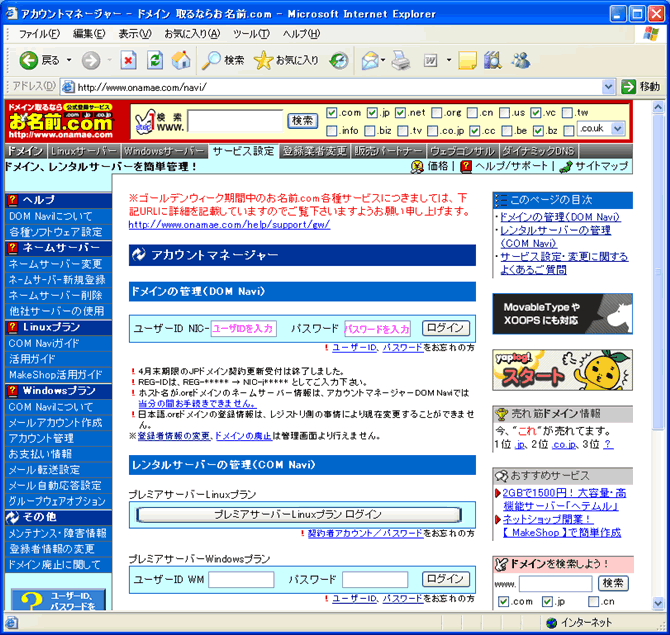Open the Edit button dropdown arrow
Viewport: 670px width, 635px height.
coord(449,60)
